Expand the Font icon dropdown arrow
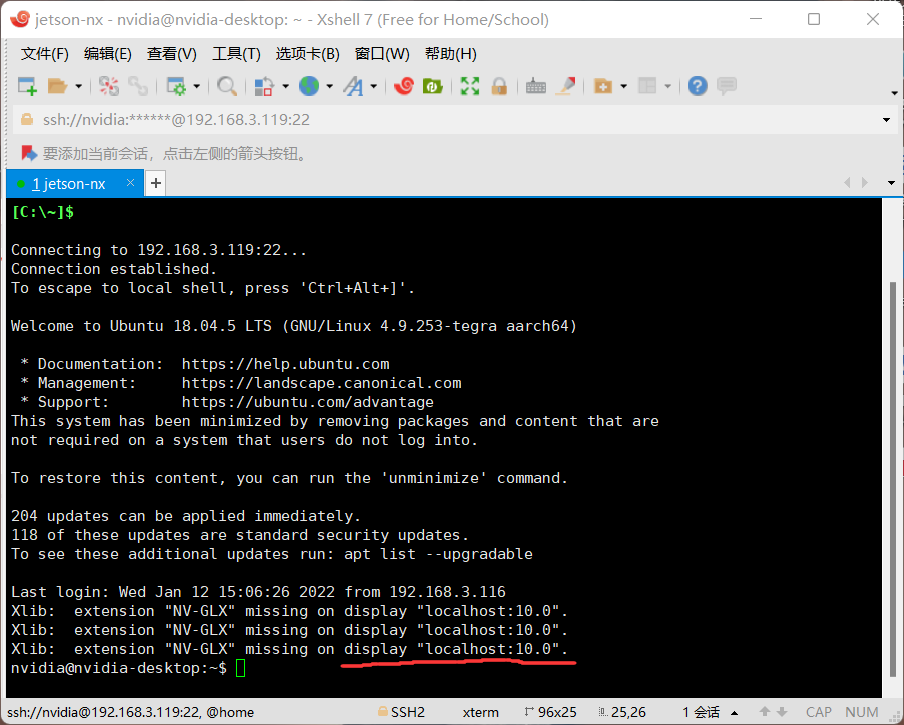The width and height of the screenshot is (904, 725). click(374, 86)
